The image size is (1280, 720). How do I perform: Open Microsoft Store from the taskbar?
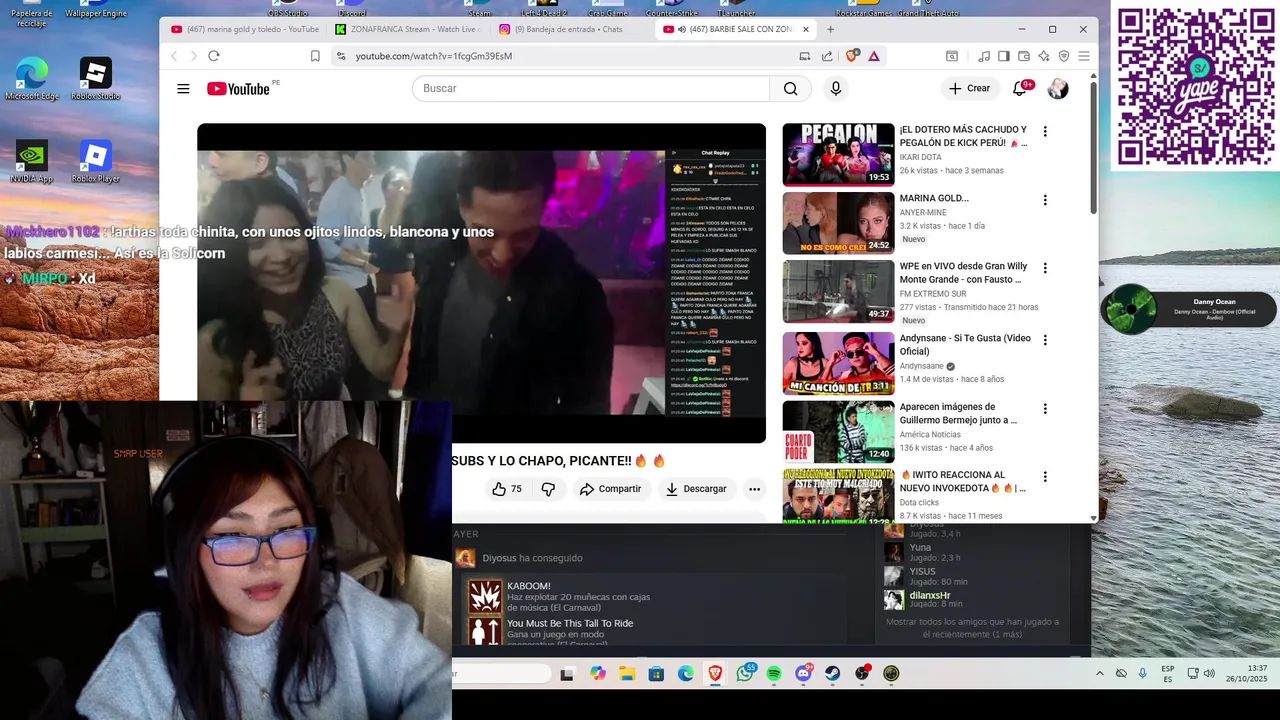(656, 674)
